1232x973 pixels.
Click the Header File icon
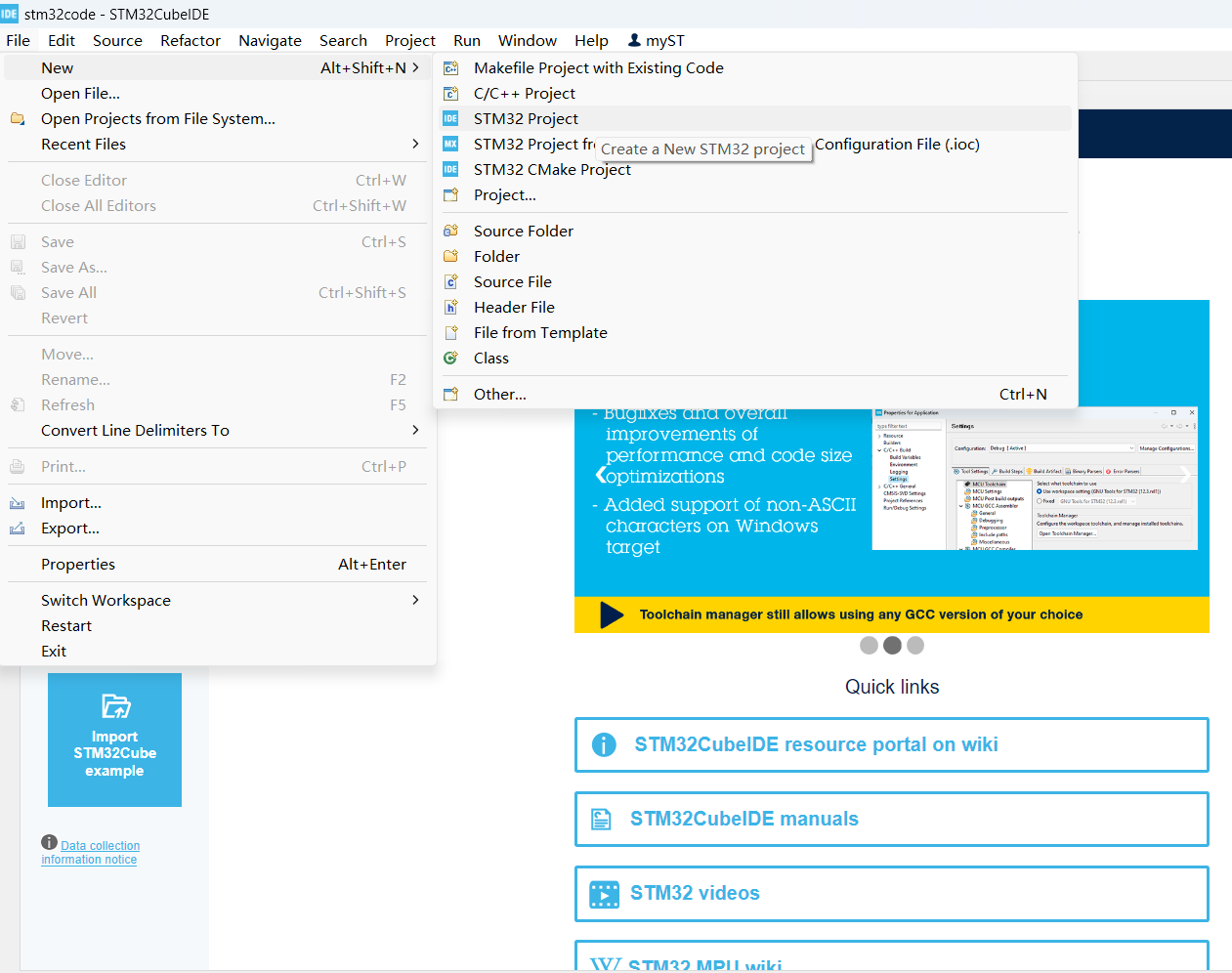coord(450,308)
